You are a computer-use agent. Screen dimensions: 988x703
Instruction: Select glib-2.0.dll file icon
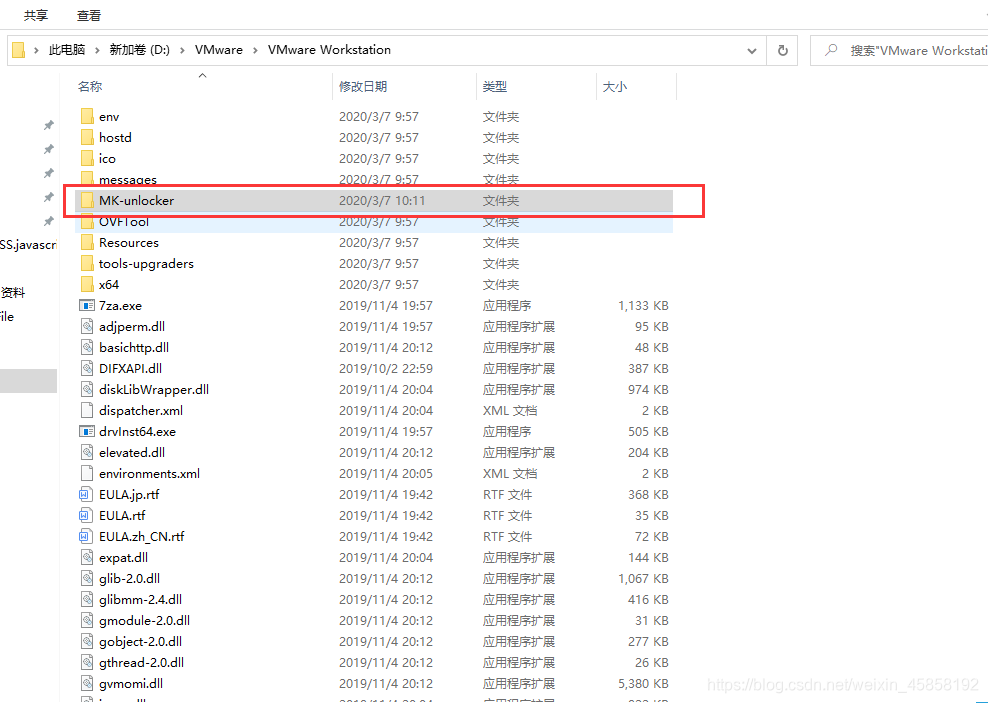pos(87,578)
